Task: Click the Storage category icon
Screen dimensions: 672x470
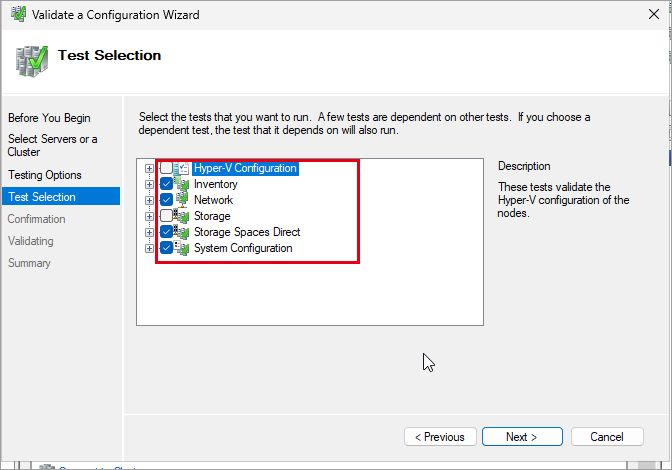Action: [182, 216]
